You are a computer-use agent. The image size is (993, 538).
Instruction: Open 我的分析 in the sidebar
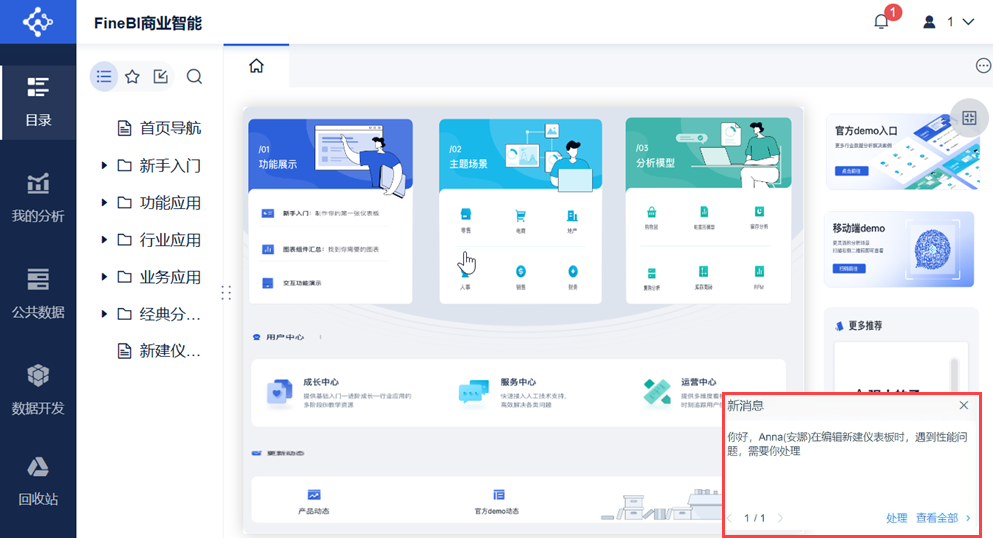(38, 198)
